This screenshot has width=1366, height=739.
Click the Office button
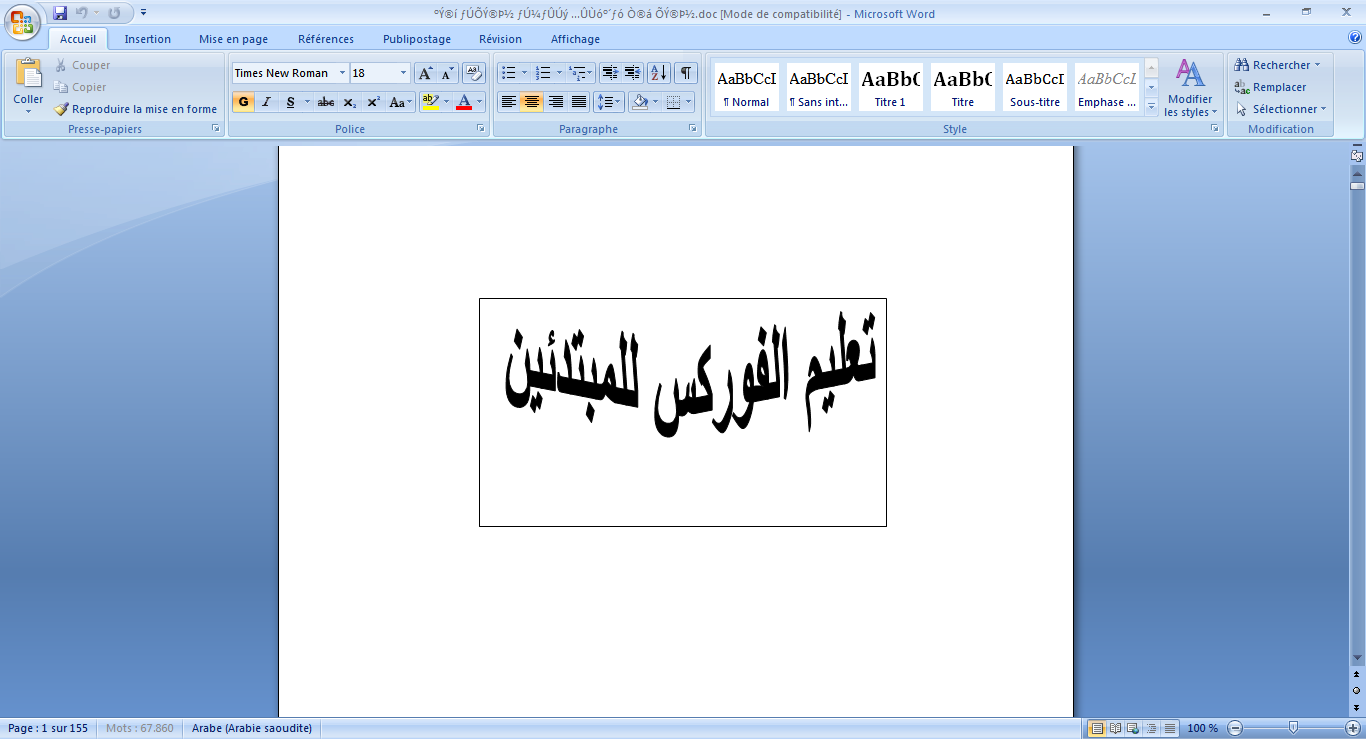click(22, 20)
